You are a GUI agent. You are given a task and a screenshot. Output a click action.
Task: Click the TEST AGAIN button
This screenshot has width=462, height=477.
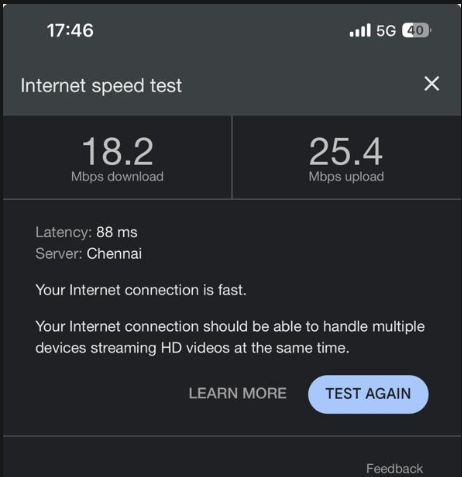coord(368,394)
